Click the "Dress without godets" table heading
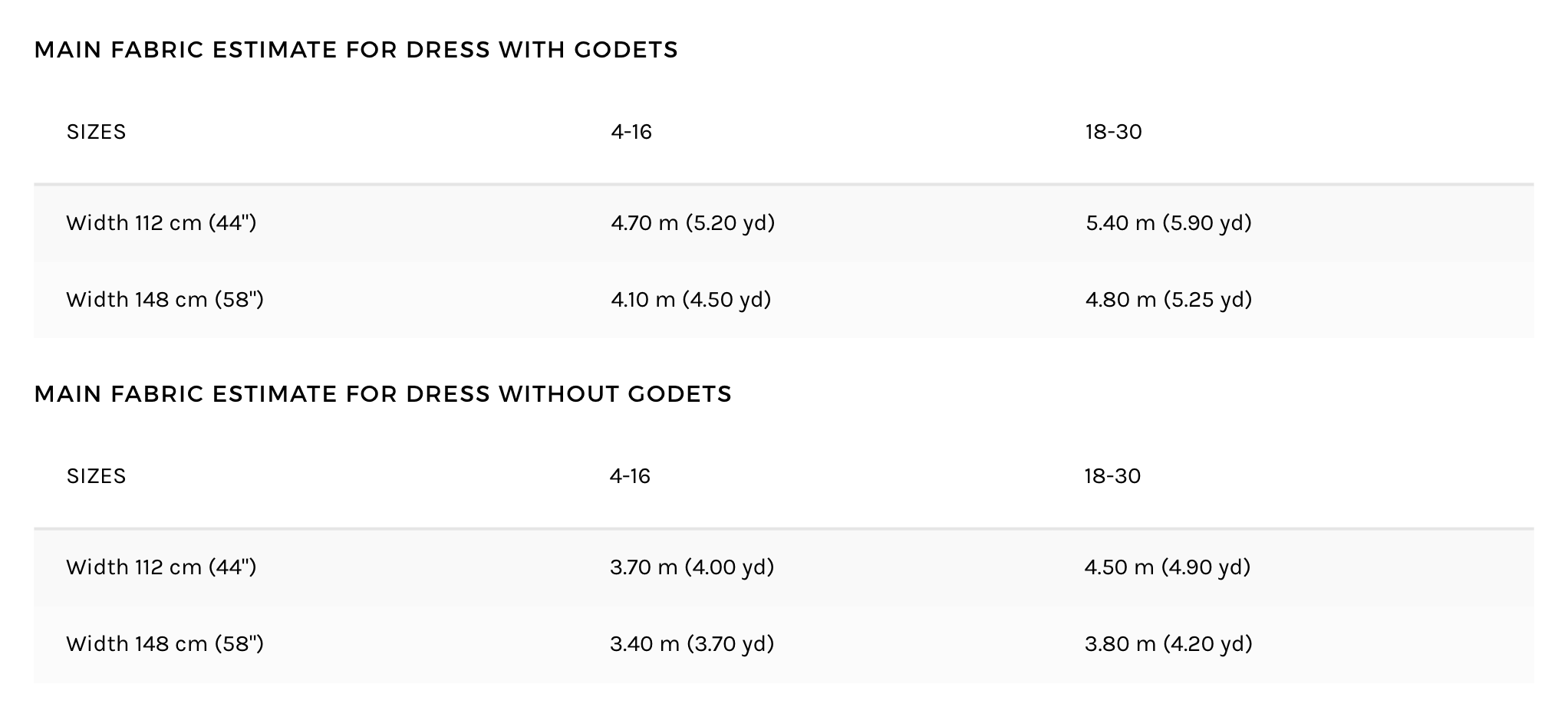The image size is (1568, 710). [x=383, y=394]
